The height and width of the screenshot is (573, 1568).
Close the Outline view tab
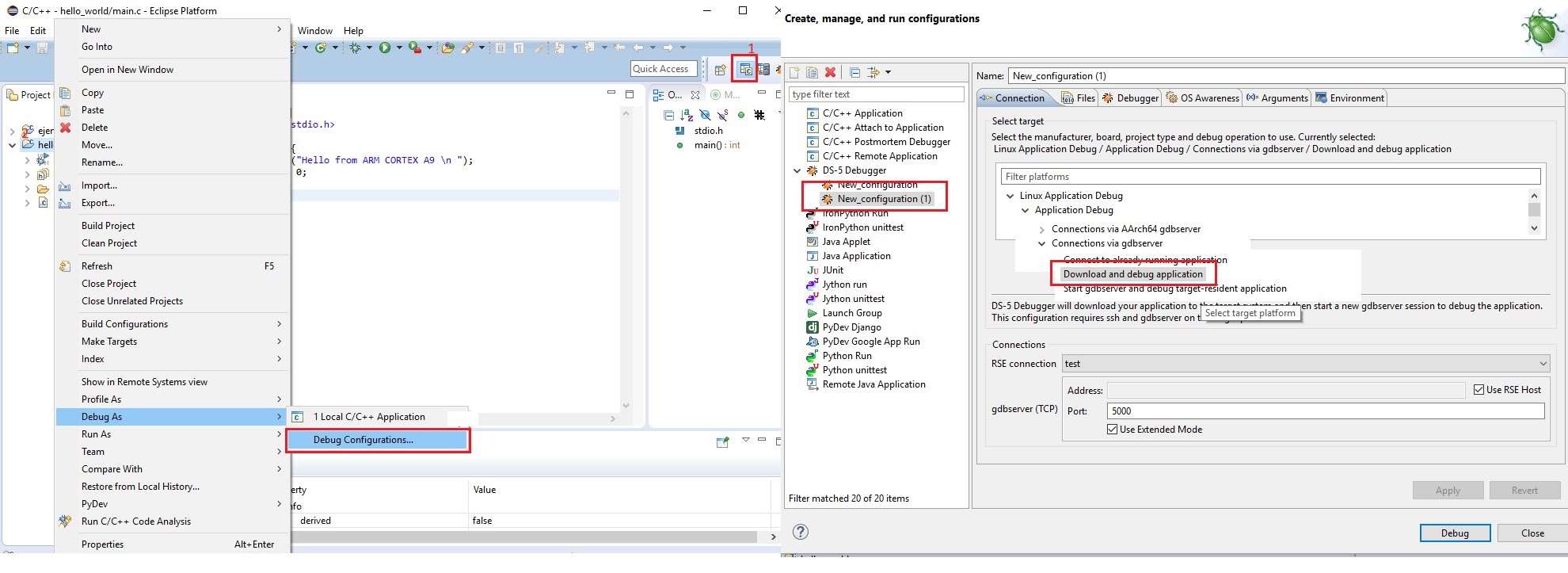click(x=695, y=94)
